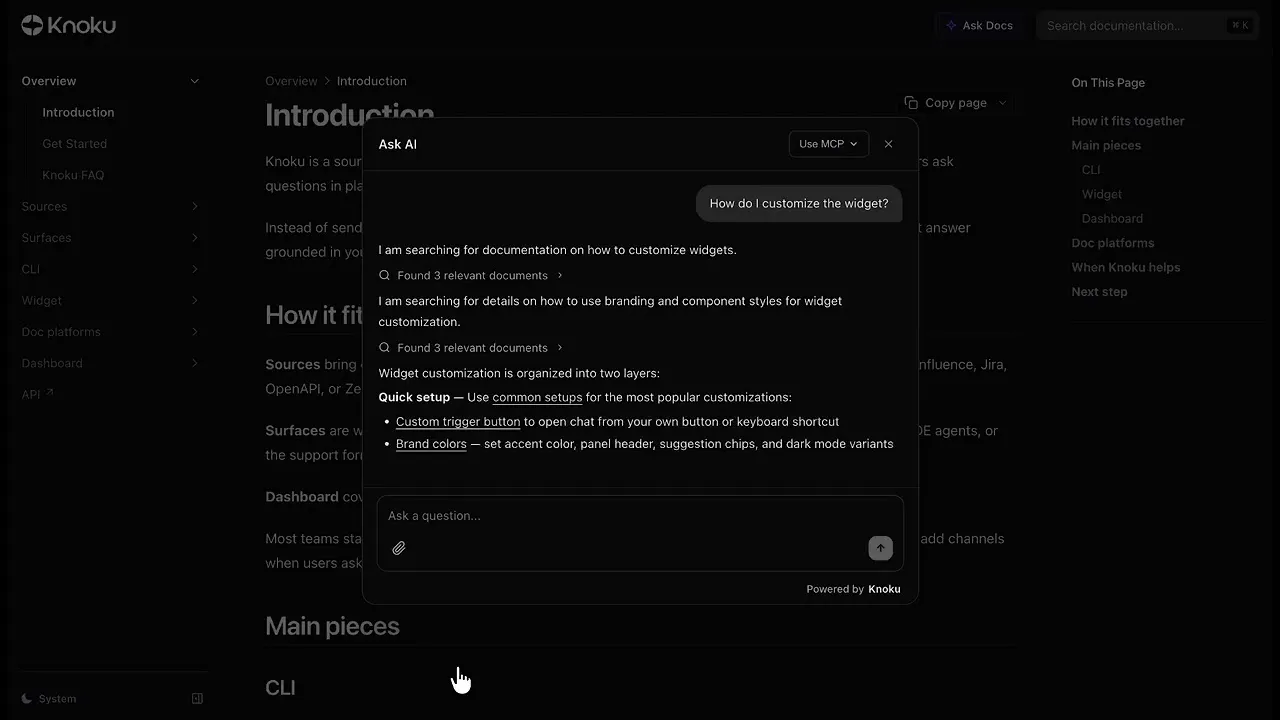Viewport: 1280px width, 720px height.
Task: Click the Knoku link in Powered by
Action: (884, 589)
